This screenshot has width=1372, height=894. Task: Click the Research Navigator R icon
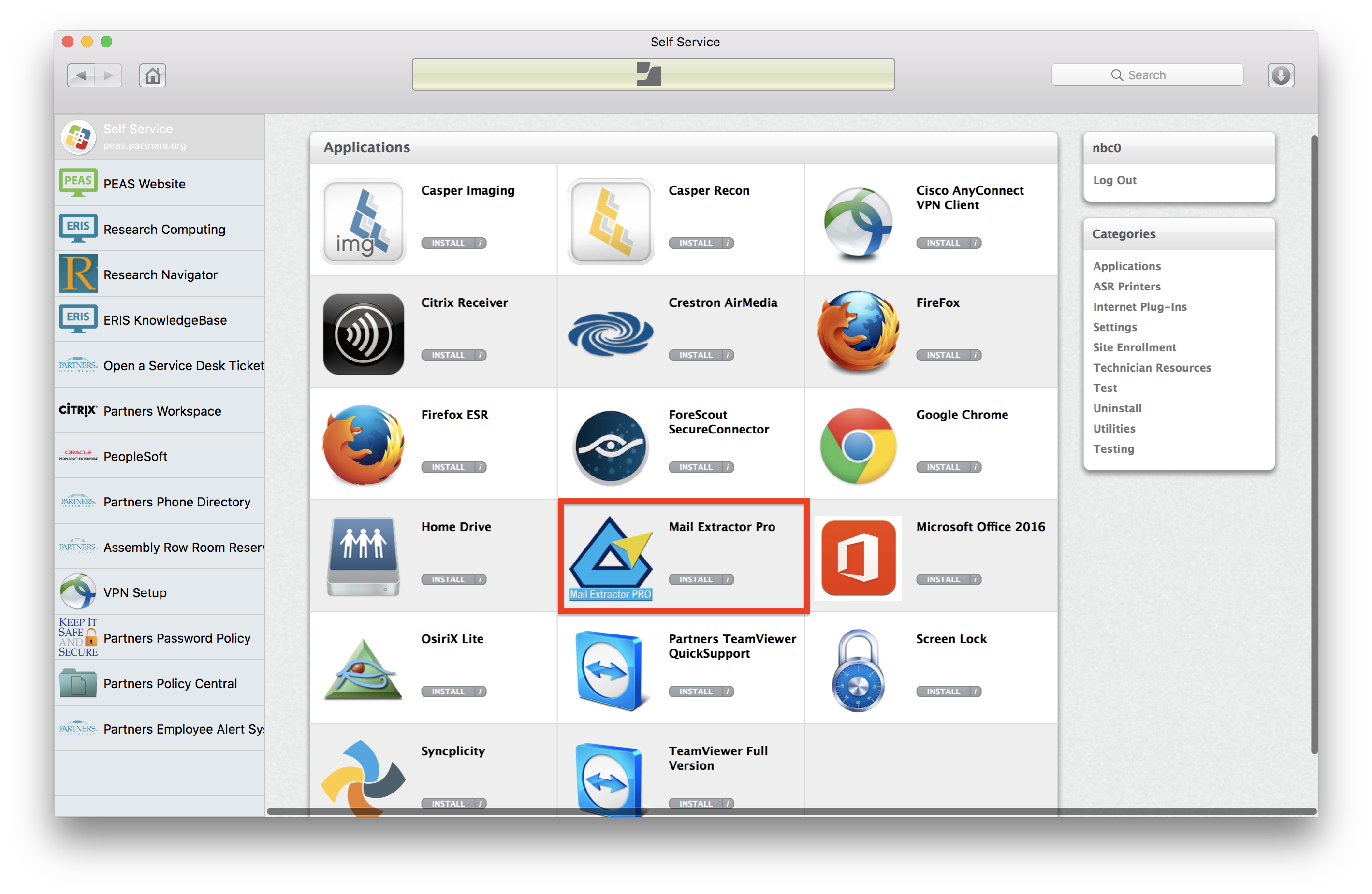[78, 274]
